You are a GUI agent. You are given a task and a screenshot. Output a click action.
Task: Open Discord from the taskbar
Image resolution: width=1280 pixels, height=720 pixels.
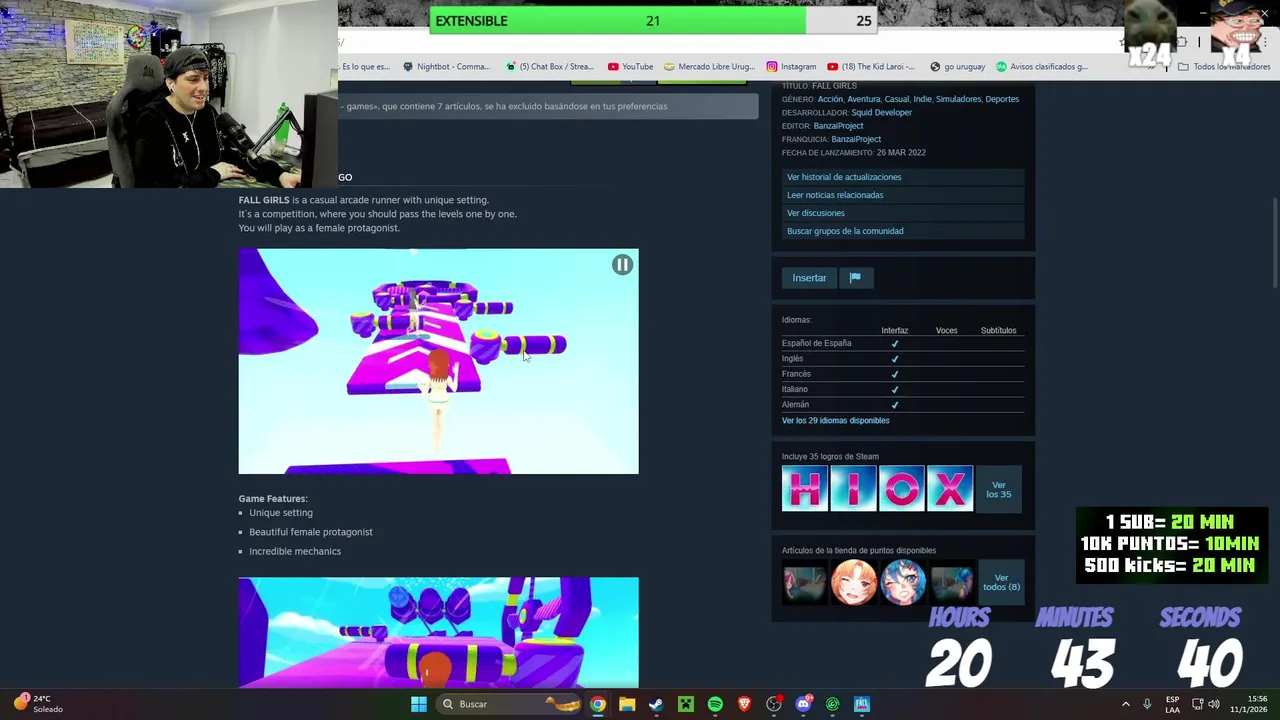[803, 704]
